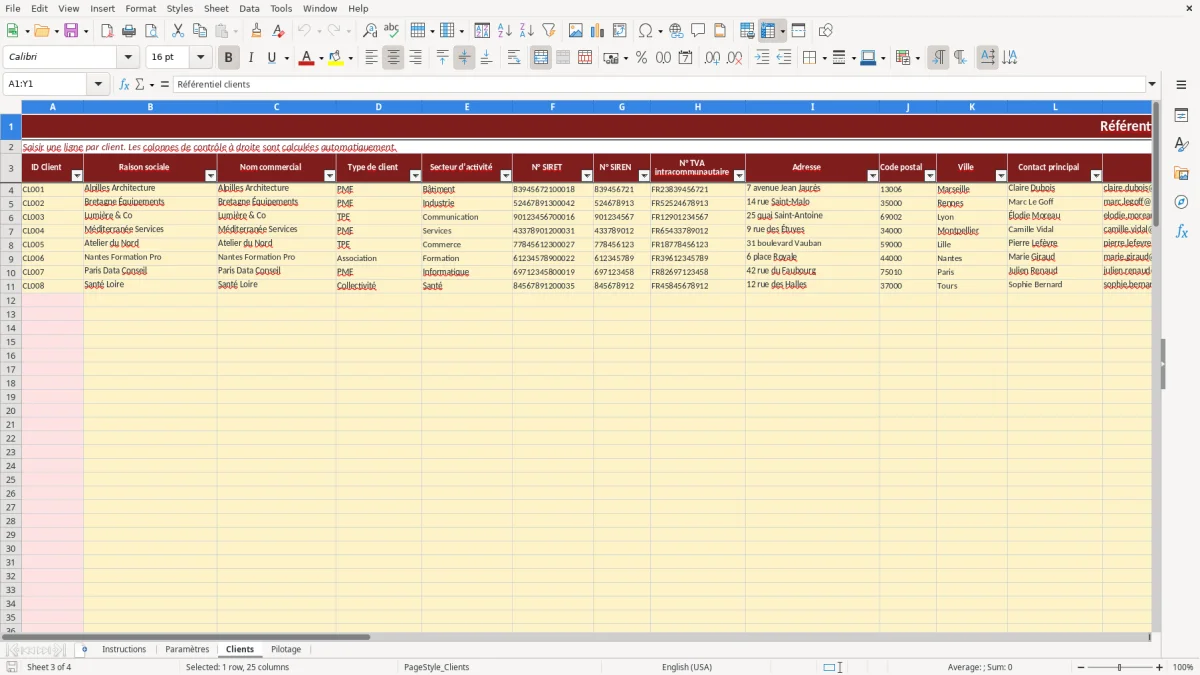The width and height of the screenshot is (1200, 675).
Task: Switch to the Paramètres sheet tab
Action: coord(187,649)
